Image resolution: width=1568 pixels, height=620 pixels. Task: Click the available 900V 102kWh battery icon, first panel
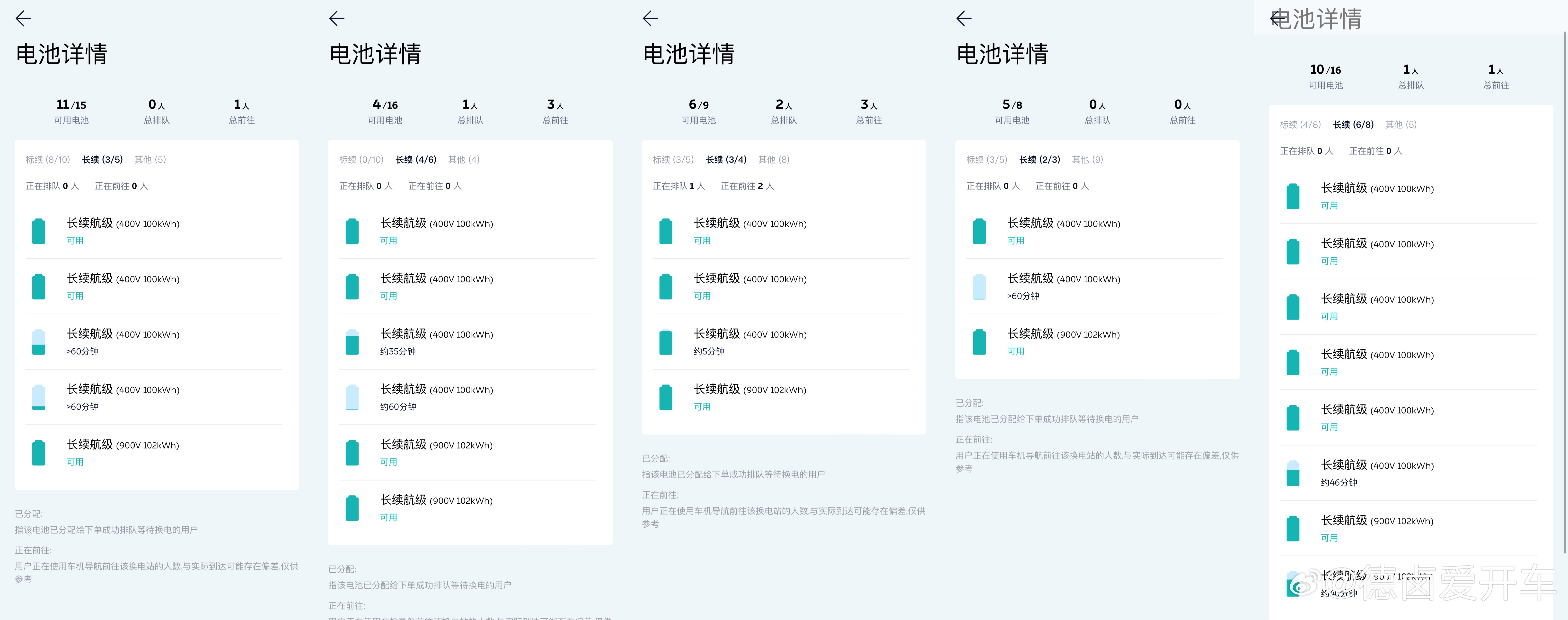38,453
